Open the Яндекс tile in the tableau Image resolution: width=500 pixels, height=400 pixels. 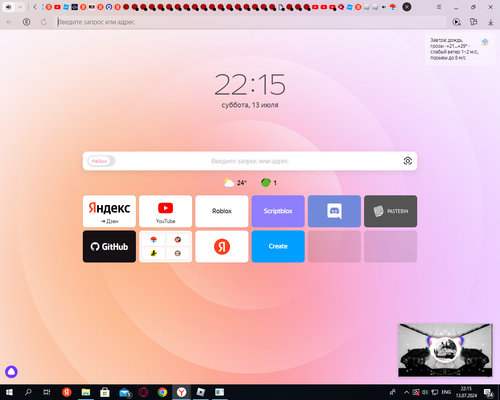[x=109, y=211]
